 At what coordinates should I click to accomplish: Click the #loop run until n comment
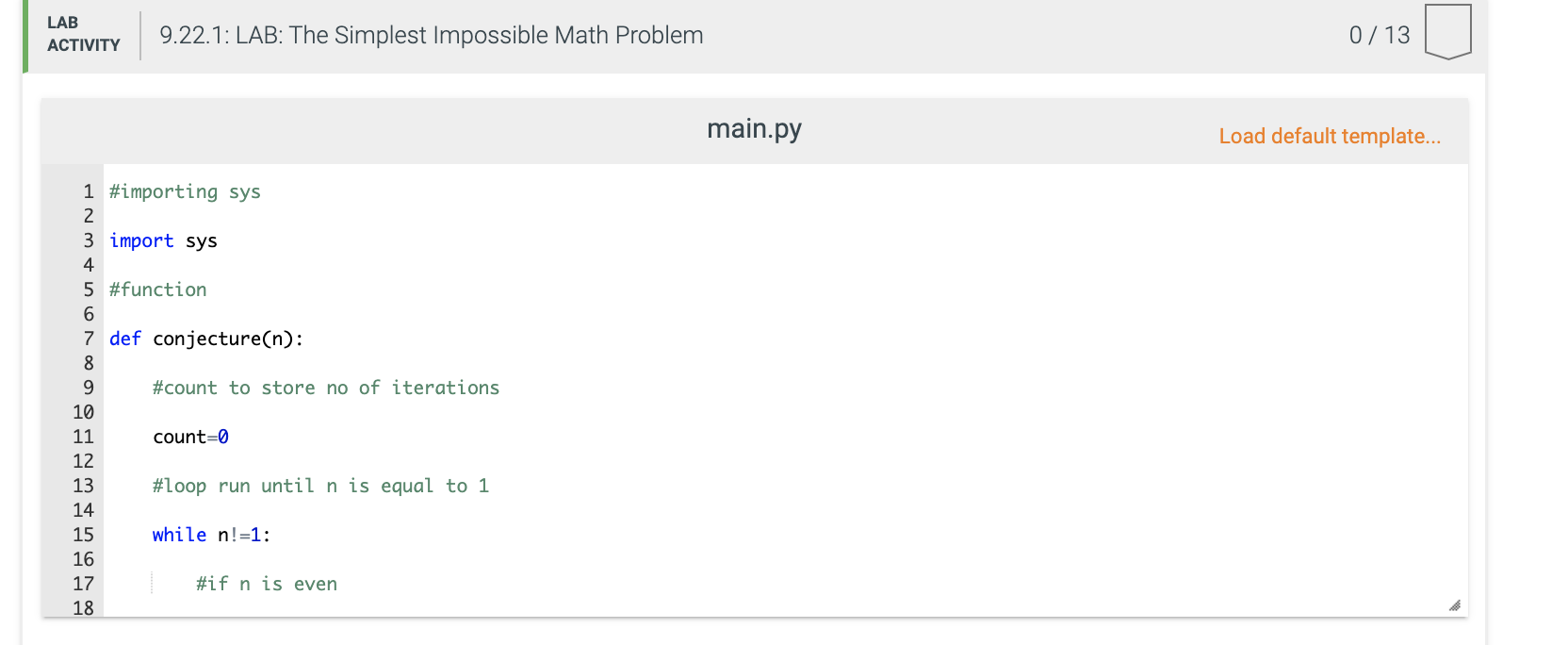pyautogui.click(x=321, y=486)
